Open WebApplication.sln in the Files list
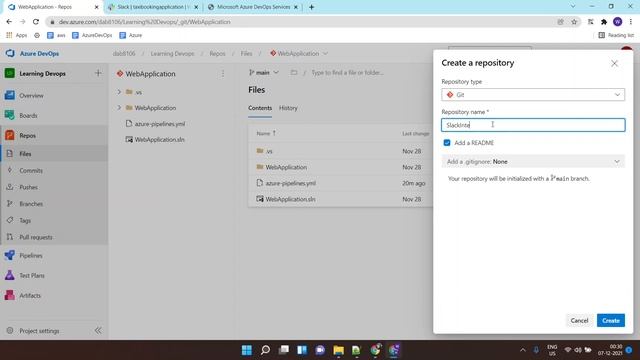Viewport: 640px width, 360px height. pos(290,199)
